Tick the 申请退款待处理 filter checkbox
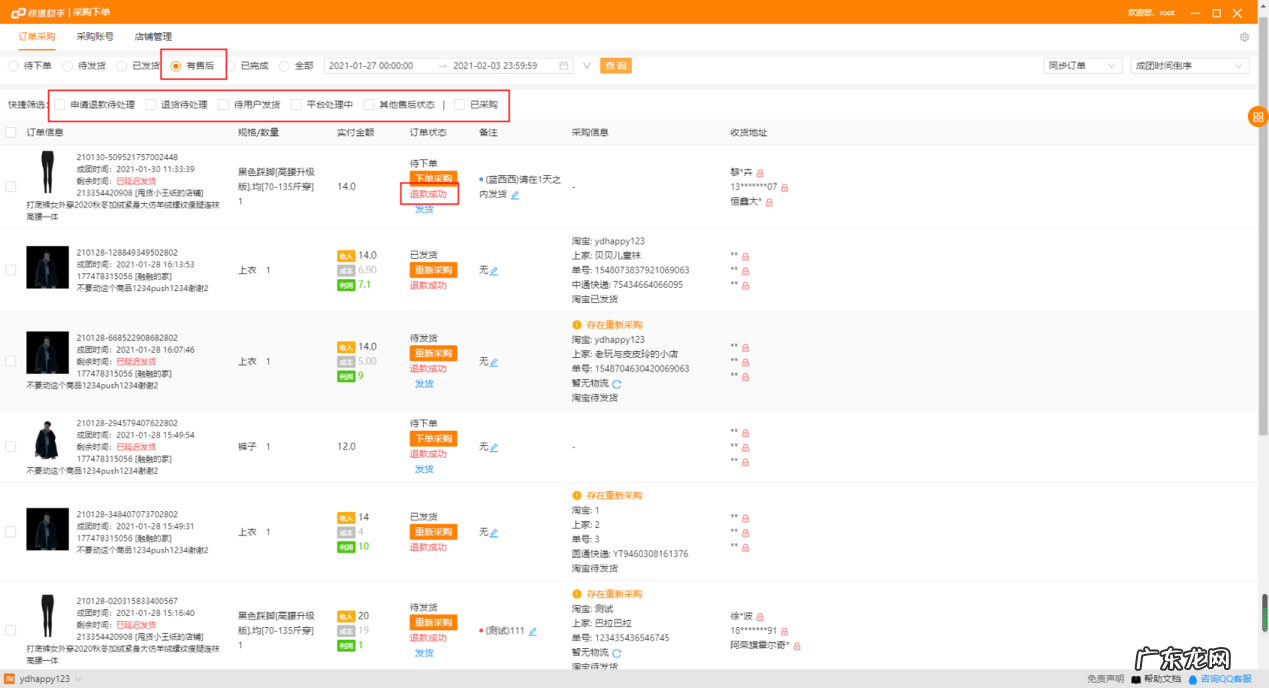 [60, 104]
